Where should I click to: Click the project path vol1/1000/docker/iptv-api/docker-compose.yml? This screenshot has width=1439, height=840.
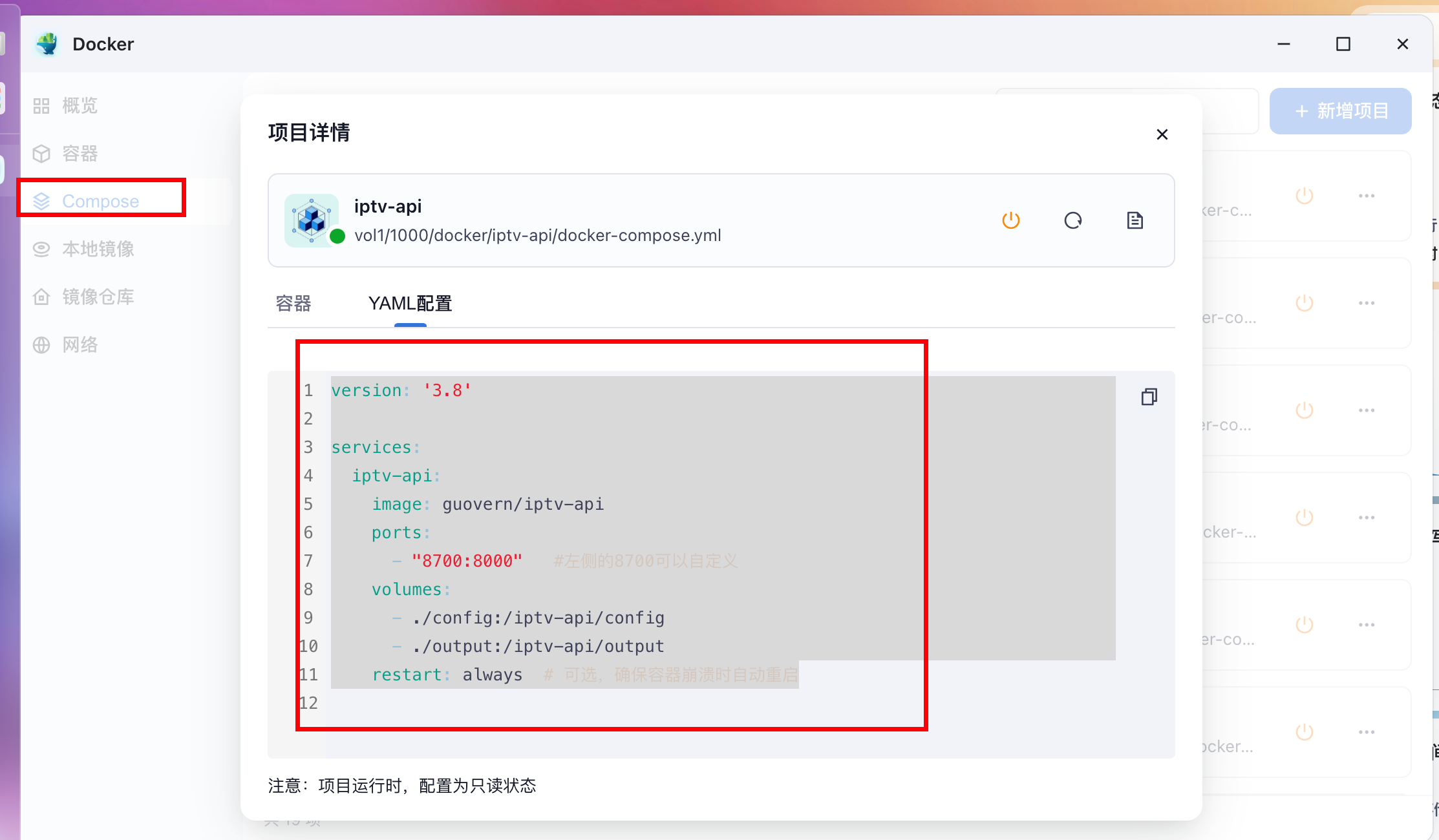click(538, 235)
